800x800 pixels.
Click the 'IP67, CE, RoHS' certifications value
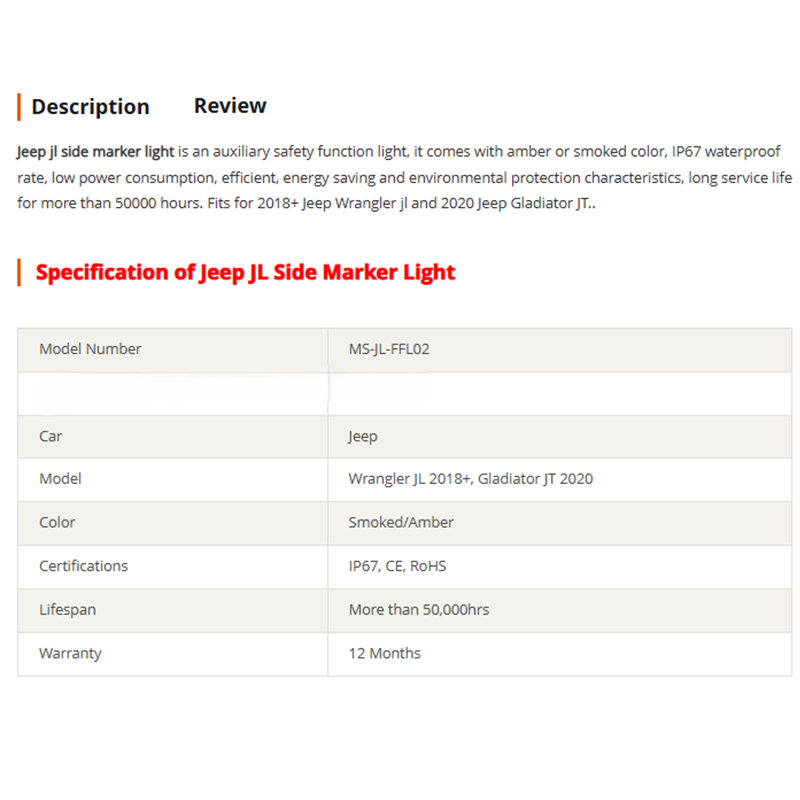(x=397, y=566)
